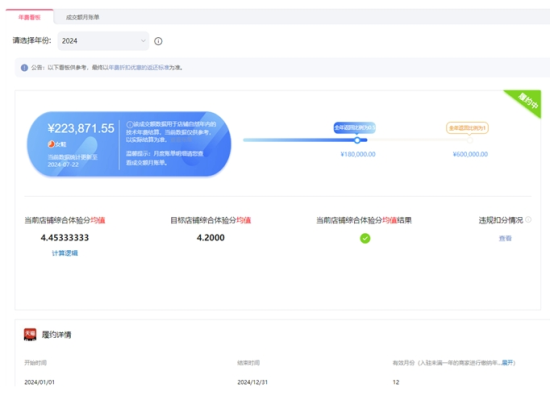Click the ¥180,000.00 threshold text
This screenshot has height=396, width=550.
358,154
